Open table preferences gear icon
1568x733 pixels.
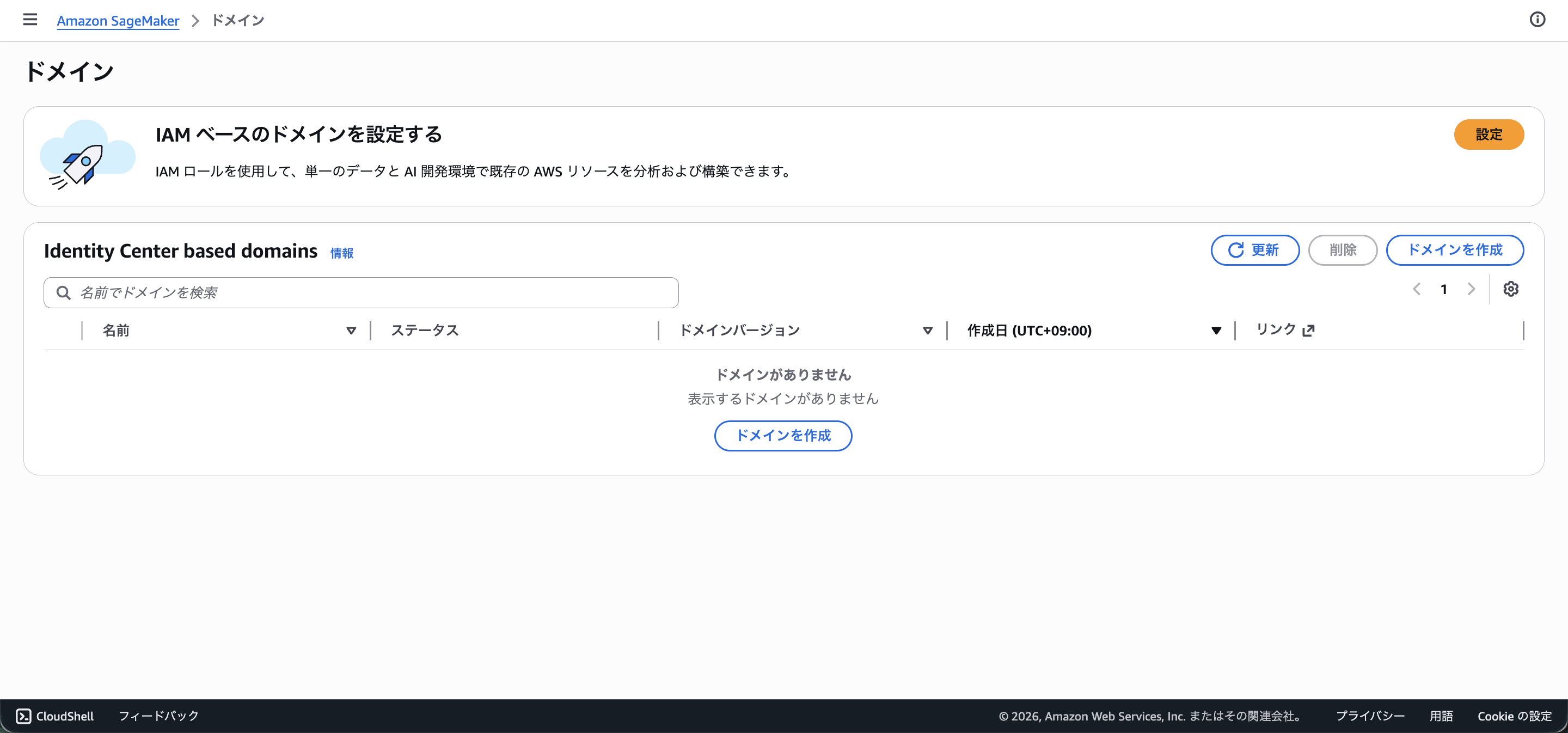click(x=1511, y=289)
